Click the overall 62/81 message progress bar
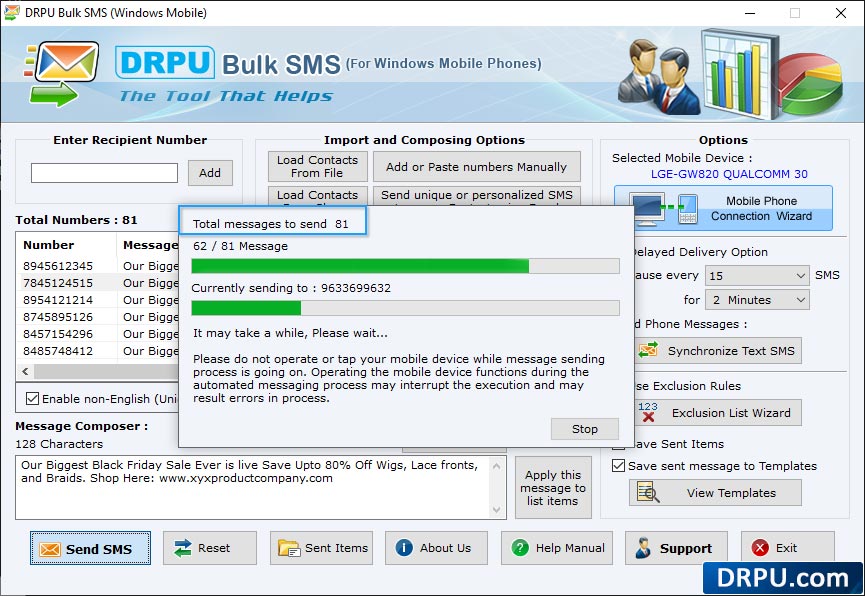 pos(405,266)
